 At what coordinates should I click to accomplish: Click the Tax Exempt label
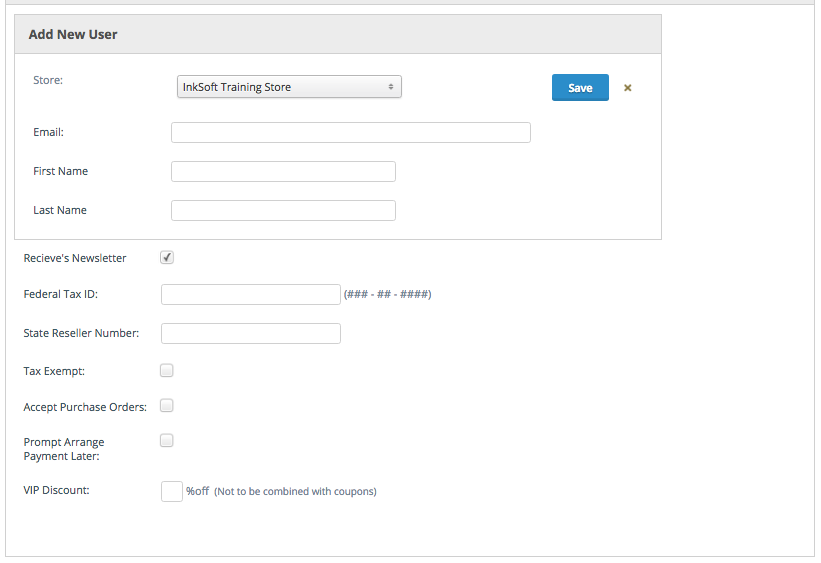point(54,371)
